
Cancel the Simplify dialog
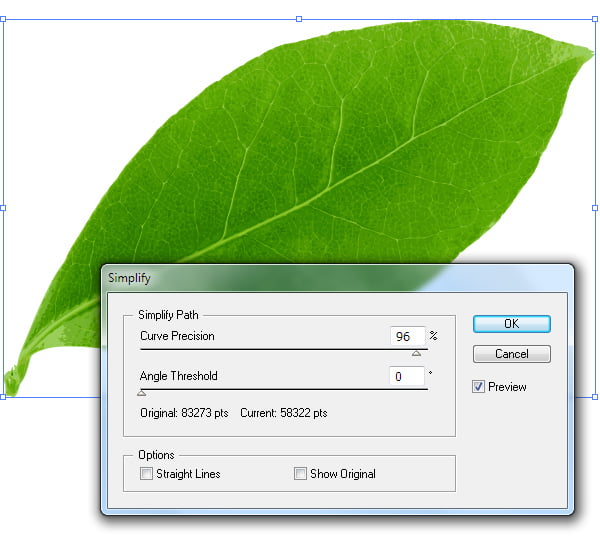[x=512, y=354]
